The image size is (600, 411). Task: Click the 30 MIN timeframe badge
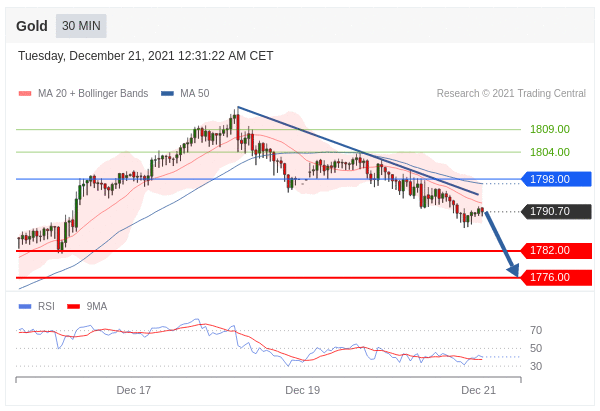81,26
